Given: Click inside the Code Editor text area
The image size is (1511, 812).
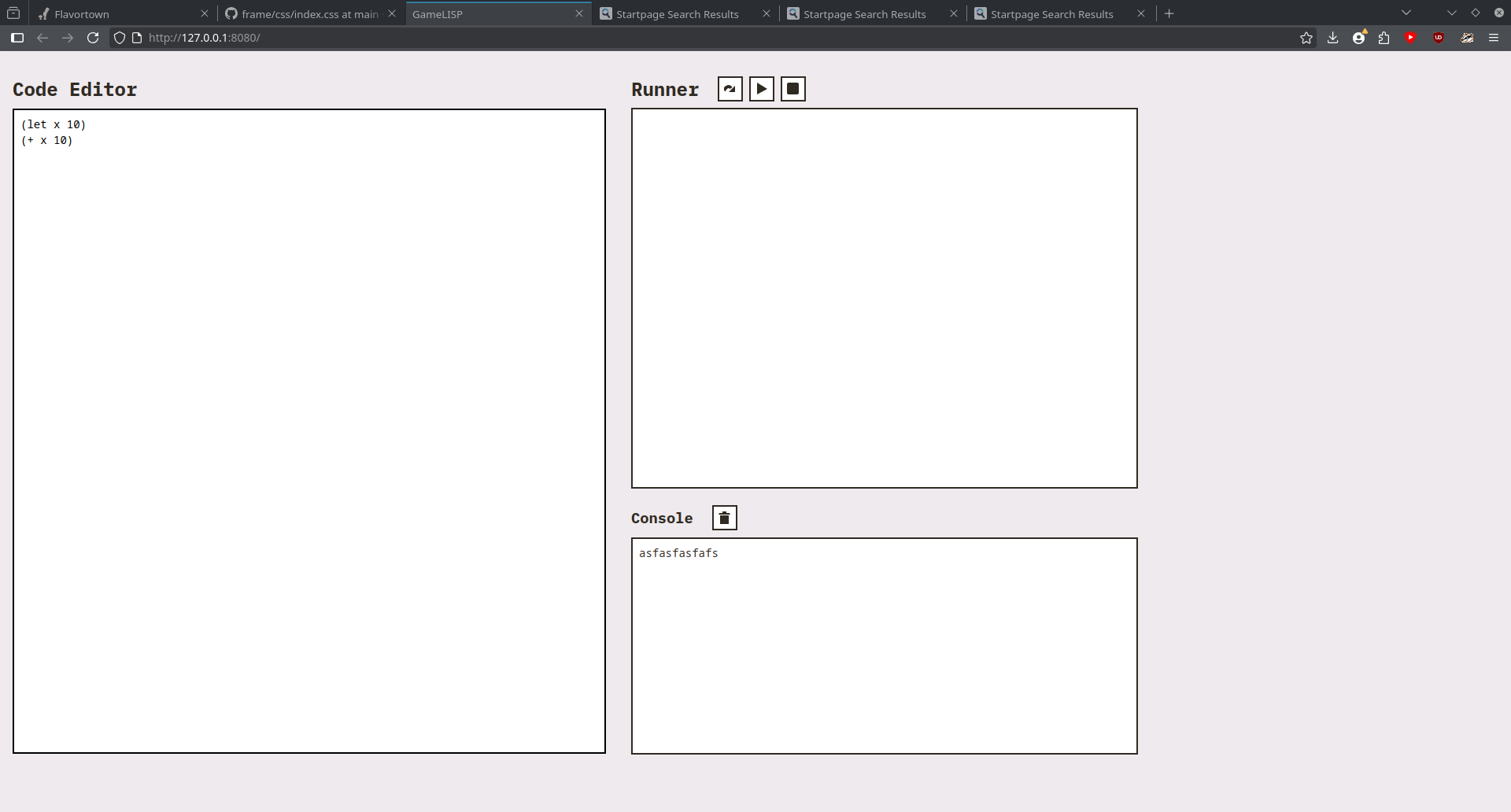Looking at the screenshot, I should pos(308,431).
